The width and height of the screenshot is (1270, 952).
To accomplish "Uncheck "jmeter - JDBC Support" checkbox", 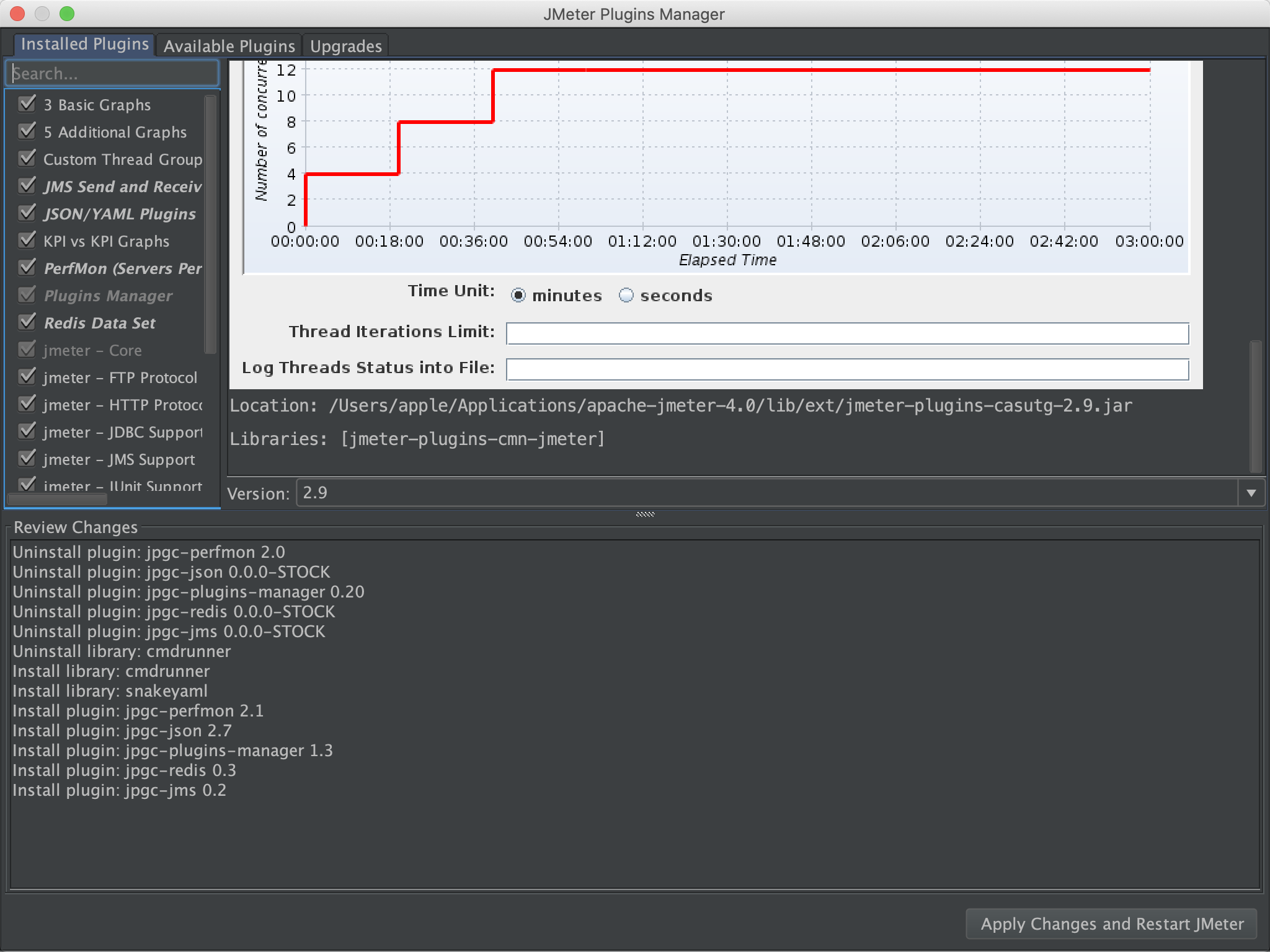I will 27,431.
